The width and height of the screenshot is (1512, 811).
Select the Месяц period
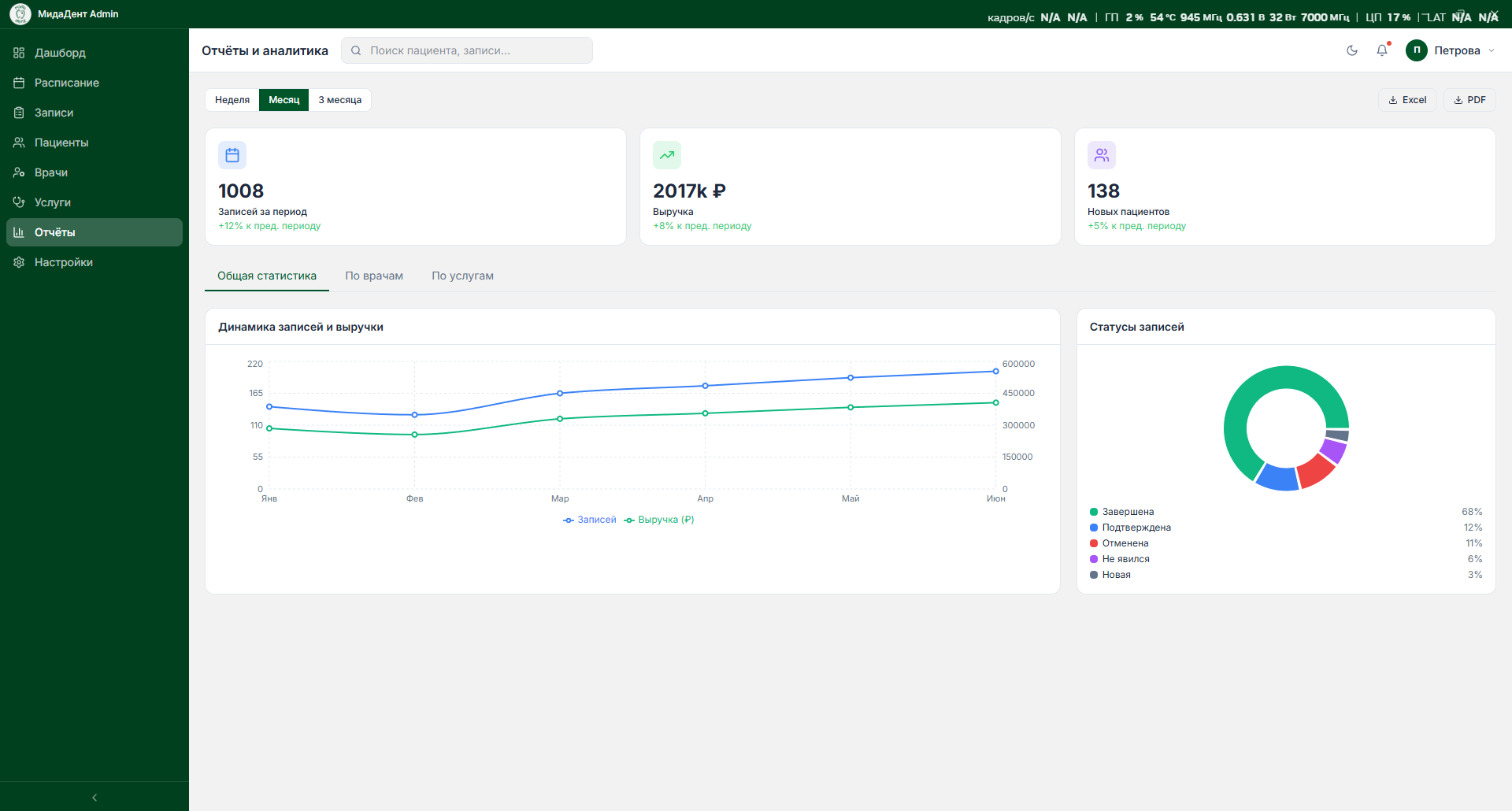click(284, 100)
